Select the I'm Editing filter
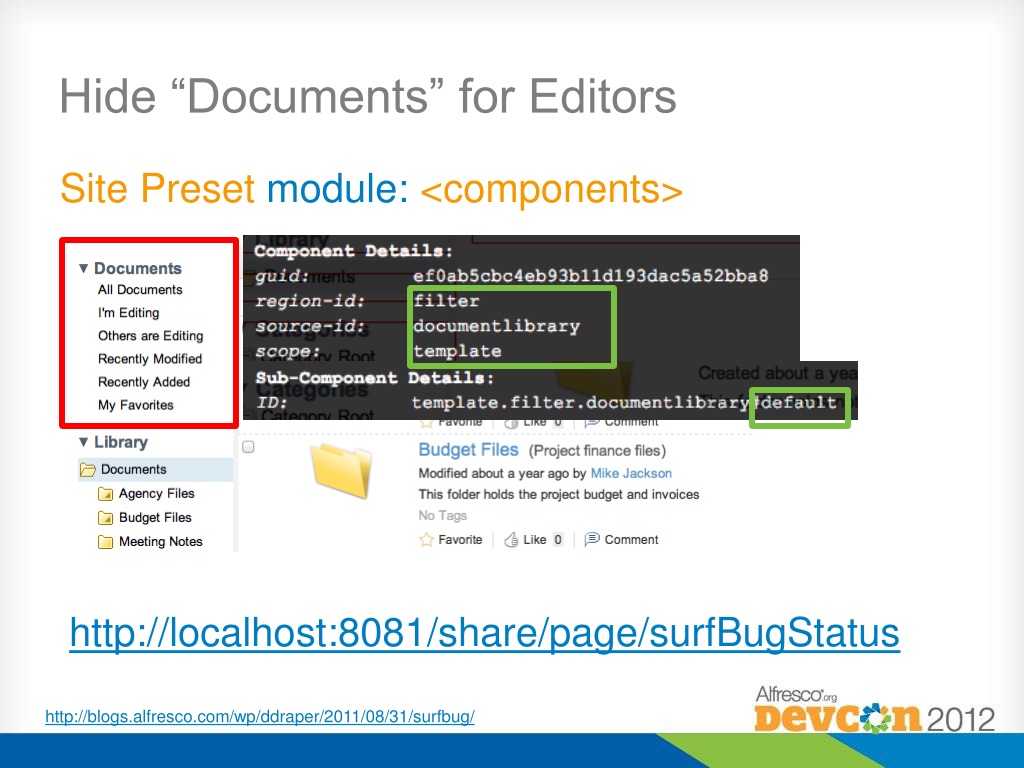The height and width of the screenshot is (768, 1024). [x=129, y=313]
